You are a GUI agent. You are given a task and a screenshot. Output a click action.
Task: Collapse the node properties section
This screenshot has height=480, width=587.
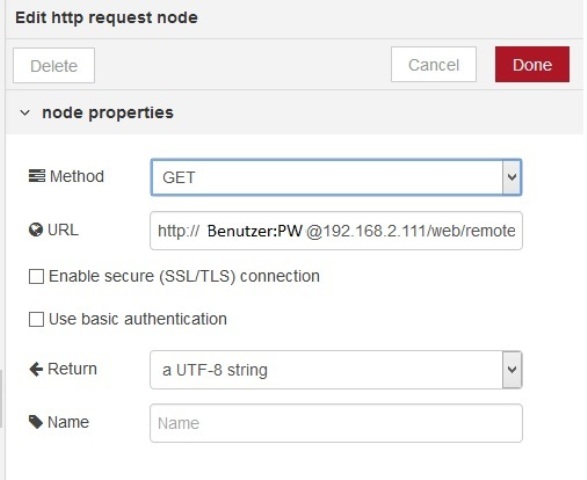point(25,112)
